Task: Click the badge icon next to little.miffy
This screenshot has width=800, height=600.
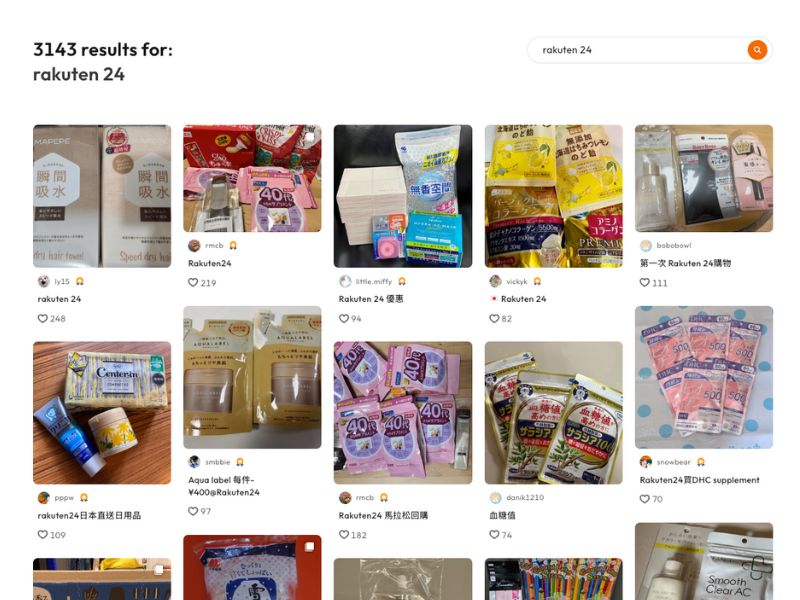Action: click(x=402, y=281)
